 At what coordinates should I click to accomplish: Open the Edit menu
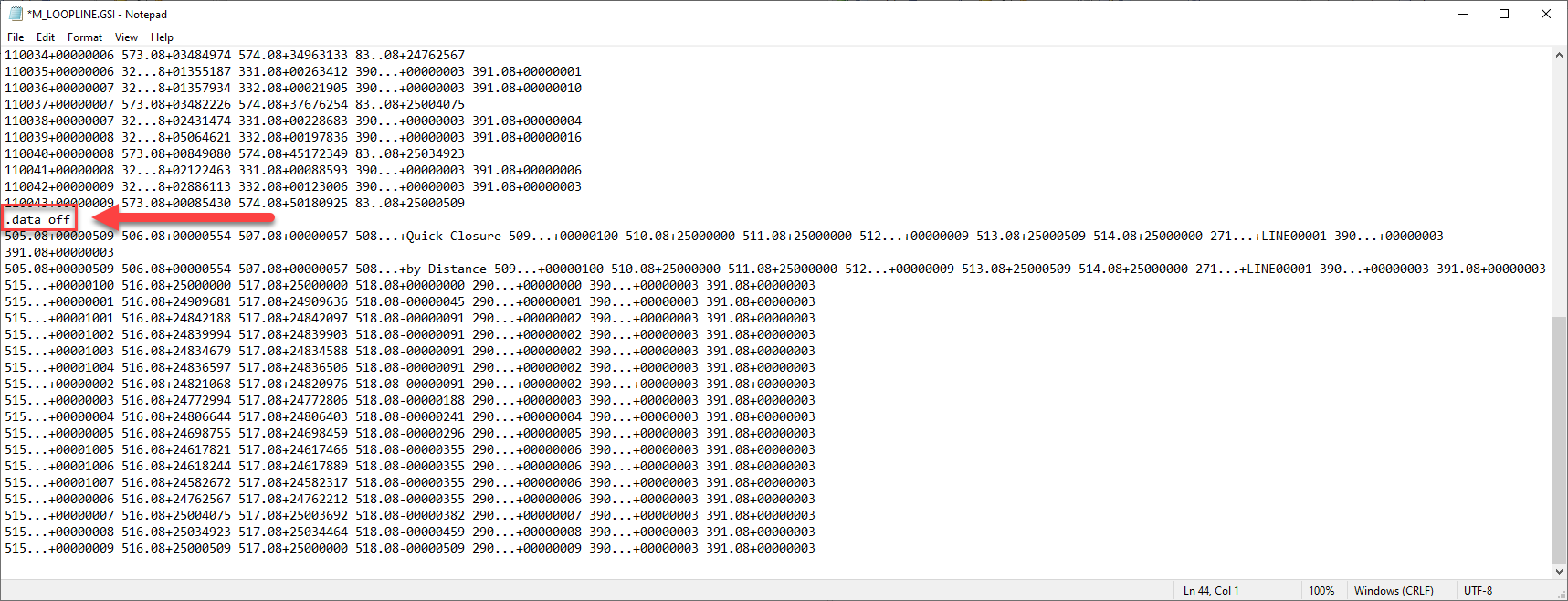tap(46, 37)
